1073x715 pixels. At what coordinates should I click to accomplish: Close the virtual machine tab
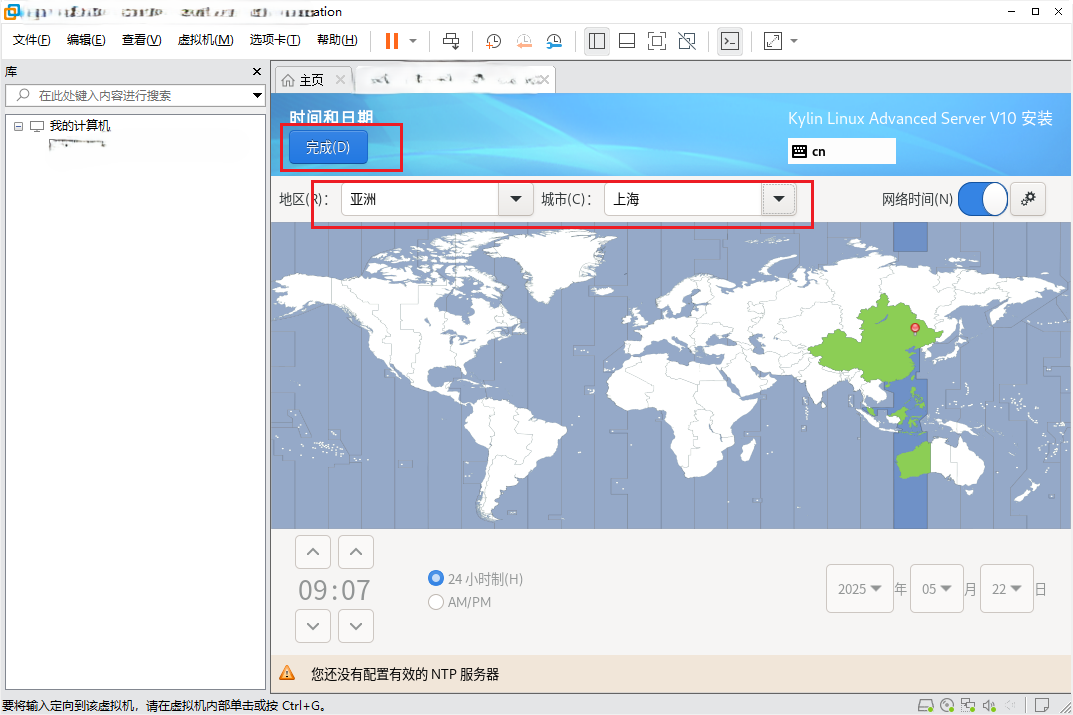tap(543, 79)
